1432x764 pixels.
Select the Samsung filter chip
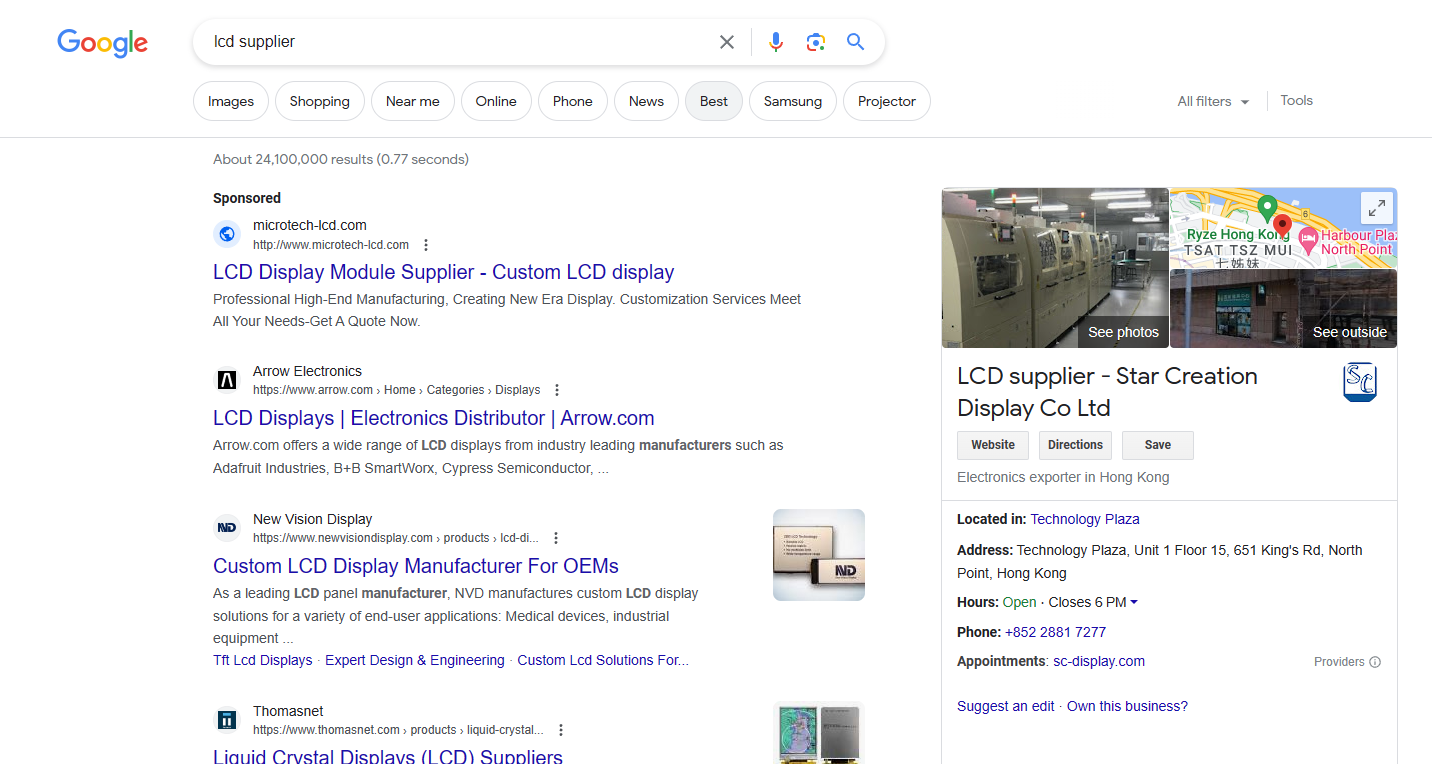point(793,101)
